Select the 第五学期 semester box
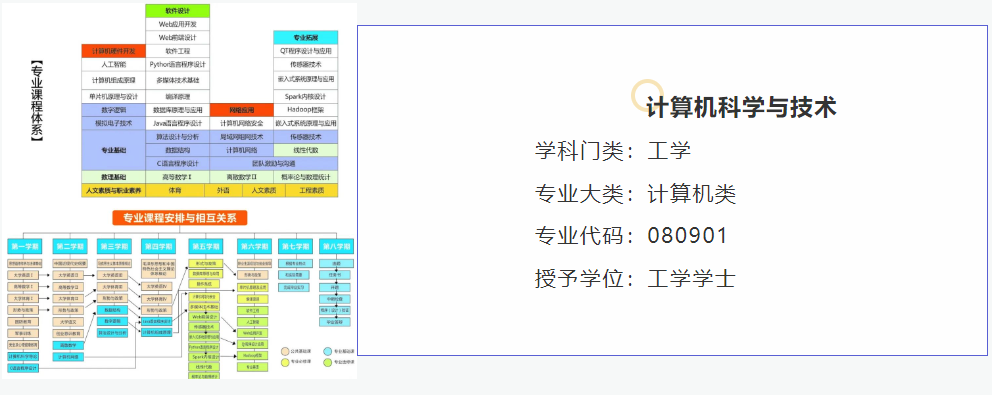 click(x=206, y=246)
